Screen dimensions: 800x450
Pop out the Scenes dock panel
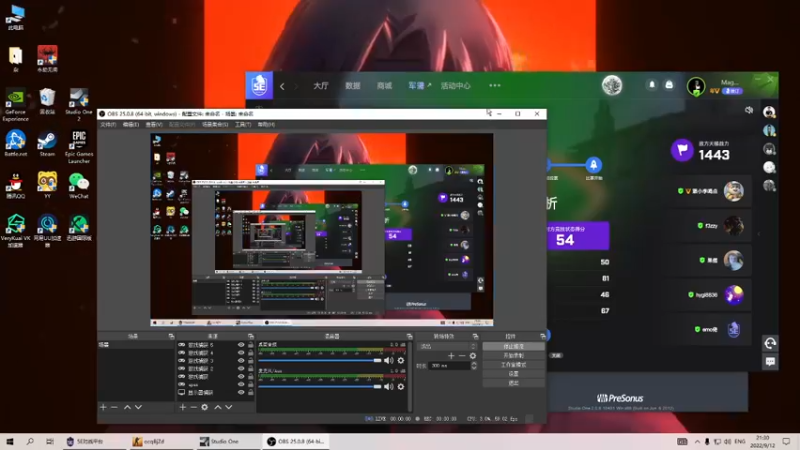tap(171, 336)
